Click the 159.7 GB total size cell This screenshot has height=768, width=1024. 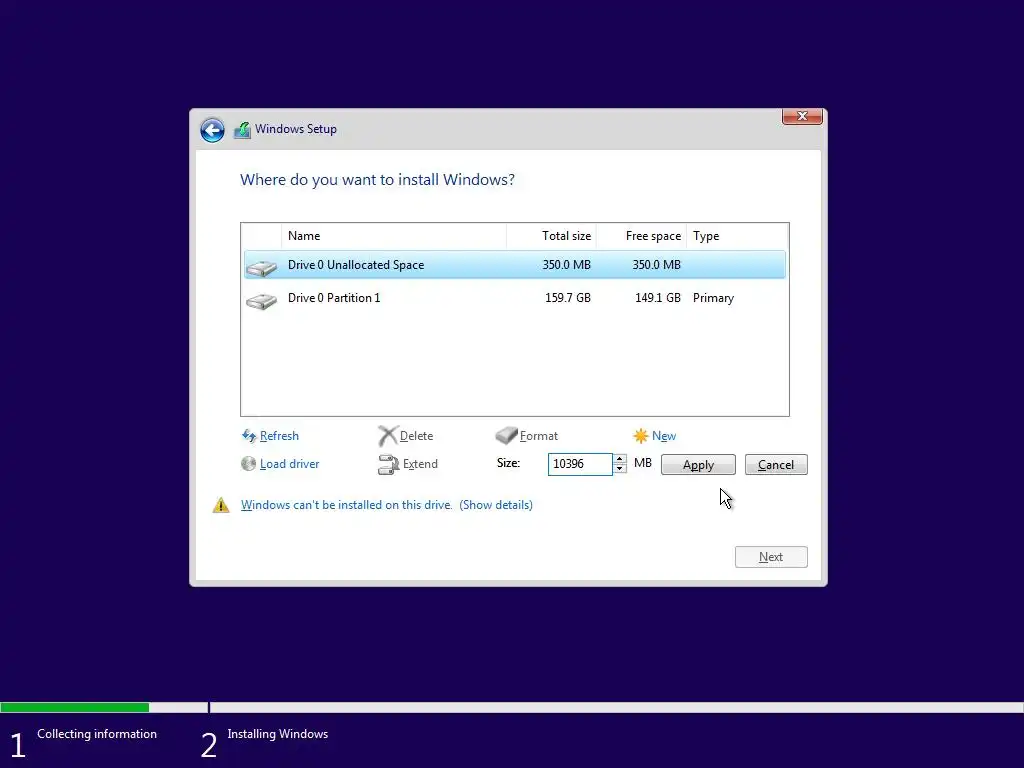pos(568,298)
